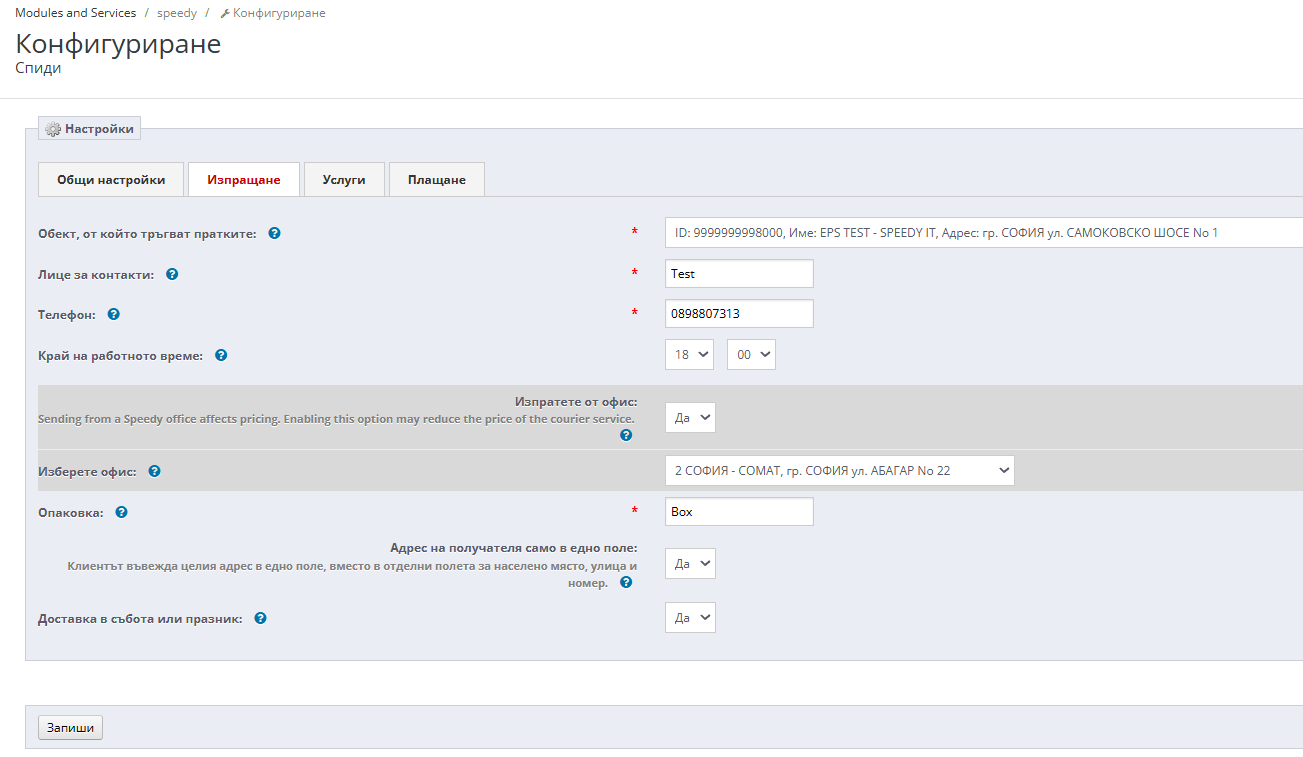Click the Запиши save button
This screenshot has height=757, width=1303.
click(70, 727)
